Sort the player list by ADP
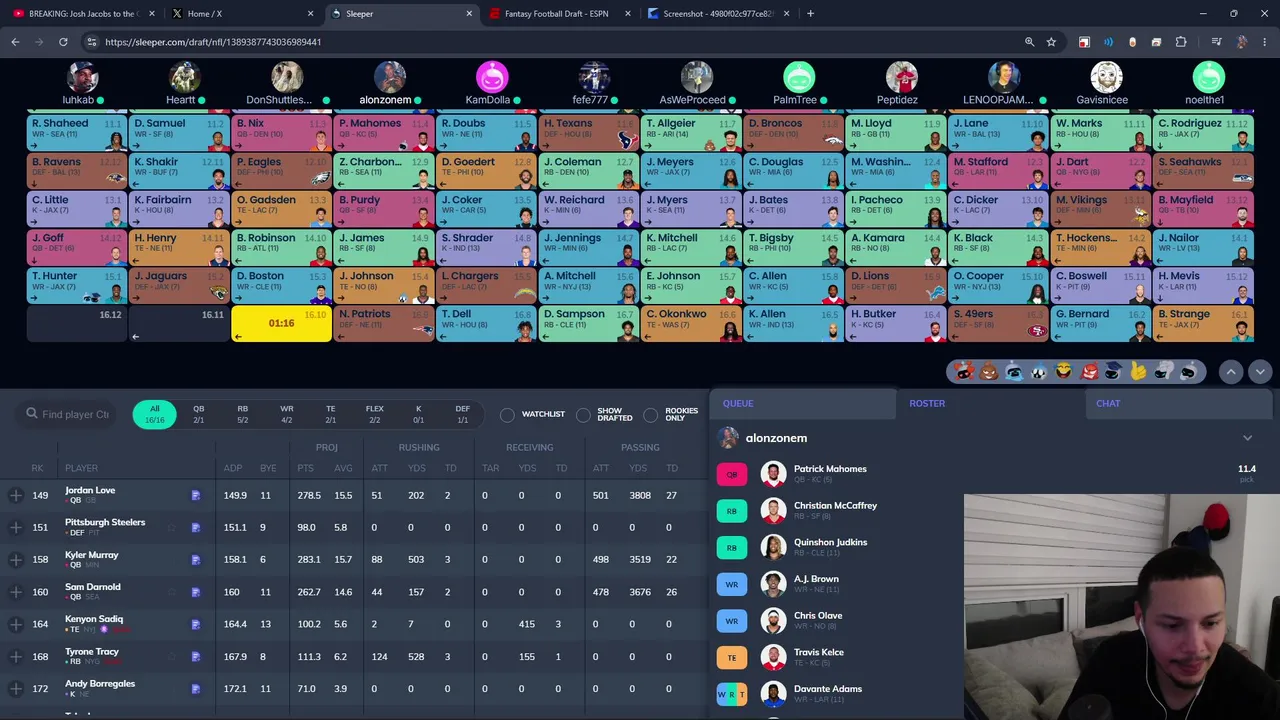 [x=232, y=468]
